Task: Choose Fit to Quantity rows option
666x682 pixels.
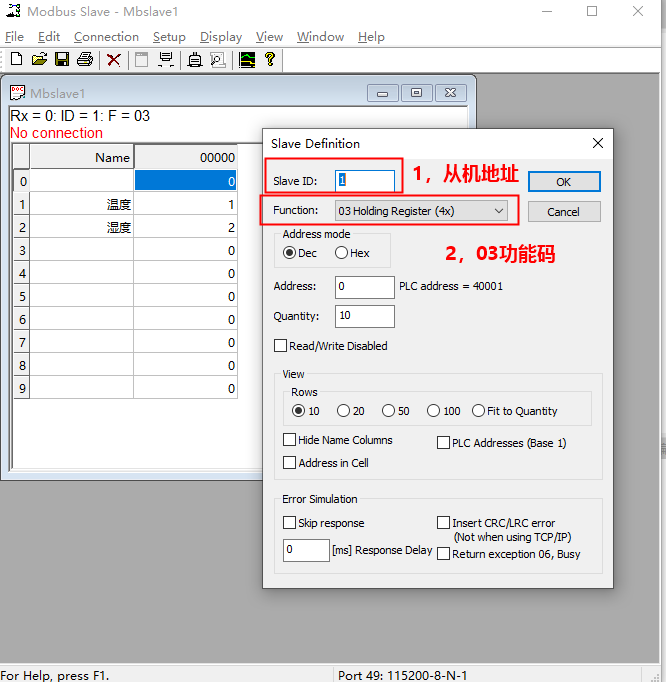Action: 478,411
